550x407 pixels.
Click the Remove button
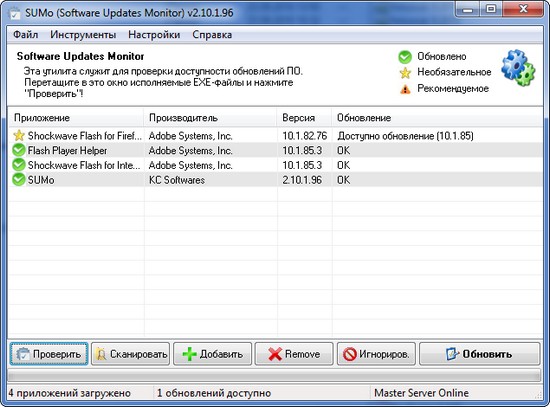coord(294,354)
